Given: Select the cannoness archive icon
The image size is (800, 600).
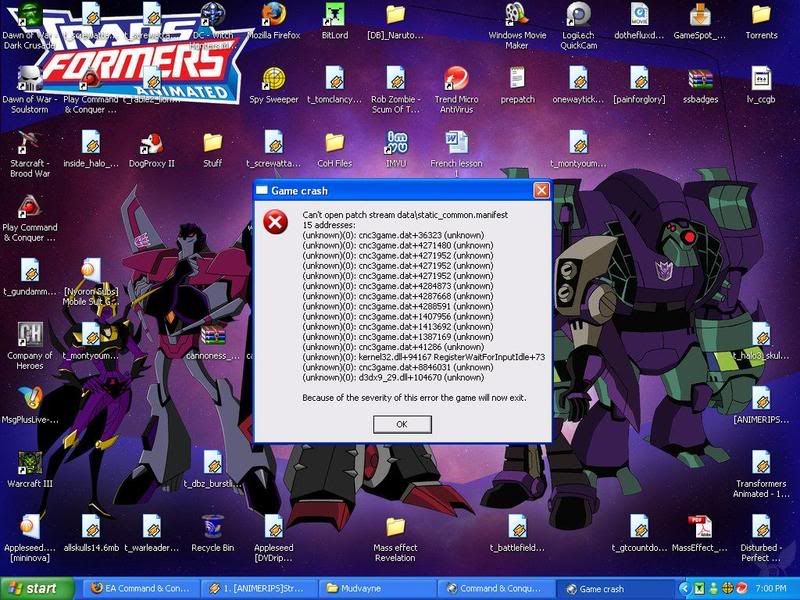Looking at the screenshot, I should 213,335.
